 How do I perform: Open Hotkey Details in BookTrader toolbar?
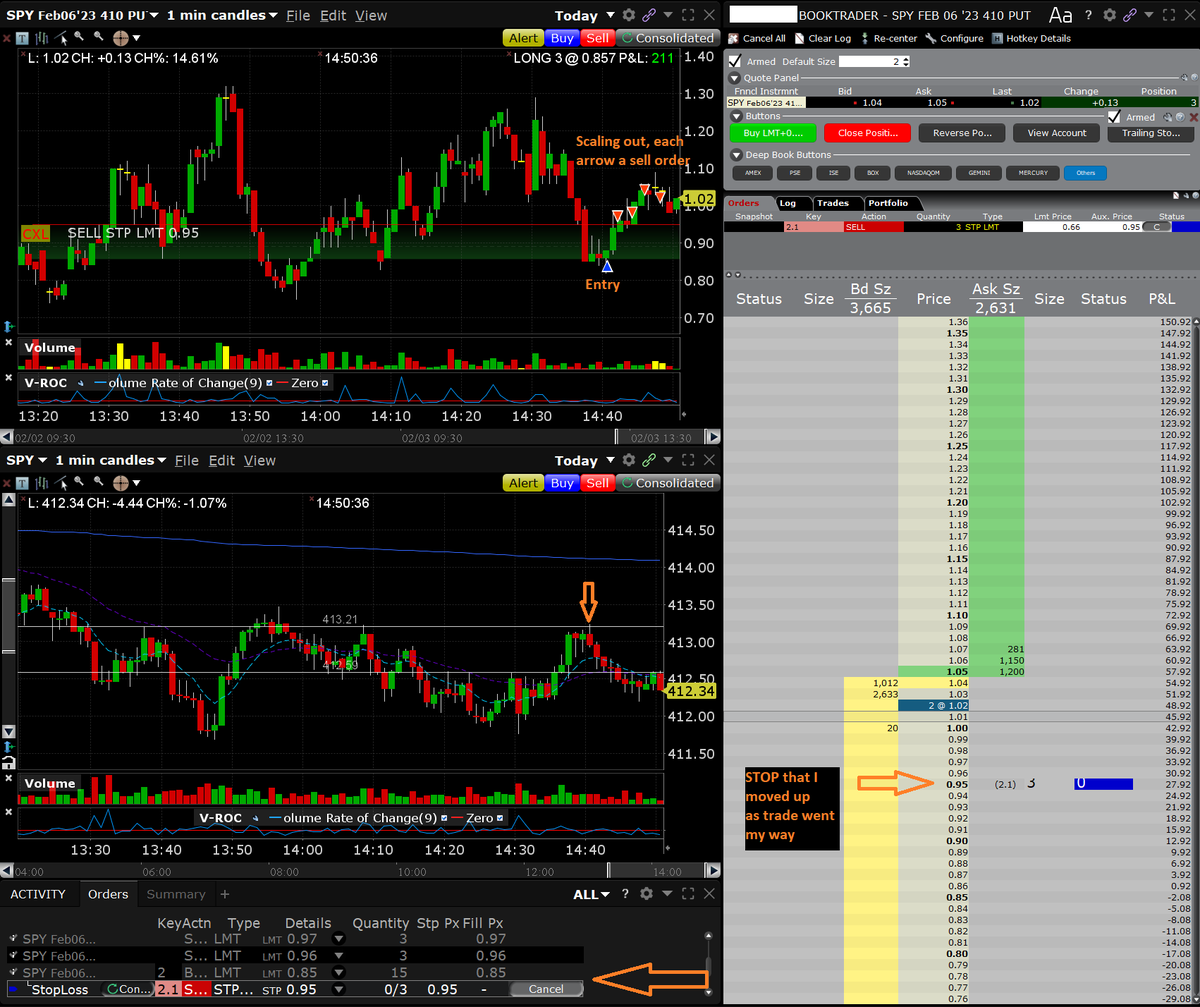click(x=1031, y=38)
